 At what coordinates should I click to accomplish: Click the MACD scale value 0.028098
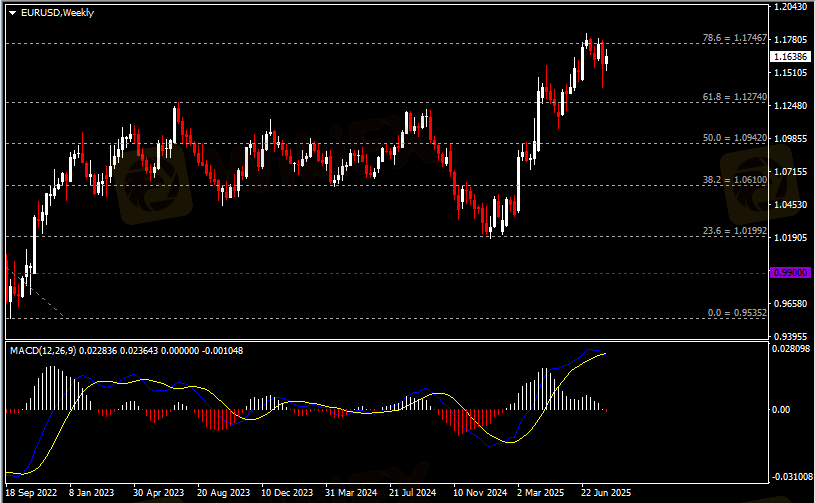[x=790, y=349]
